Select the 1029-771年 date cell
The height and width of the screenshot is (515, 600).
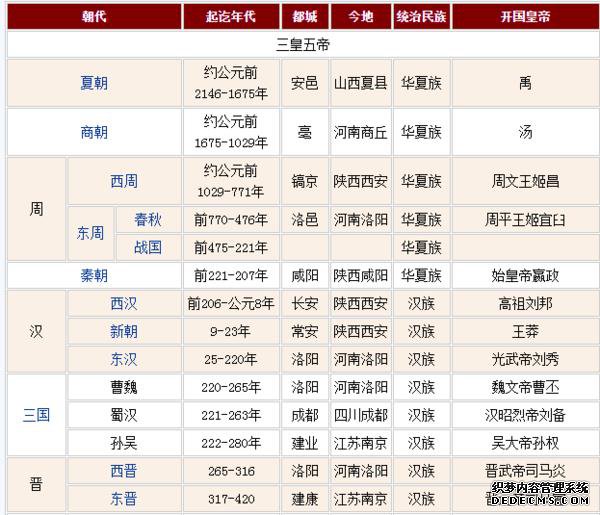click(231, 181)
